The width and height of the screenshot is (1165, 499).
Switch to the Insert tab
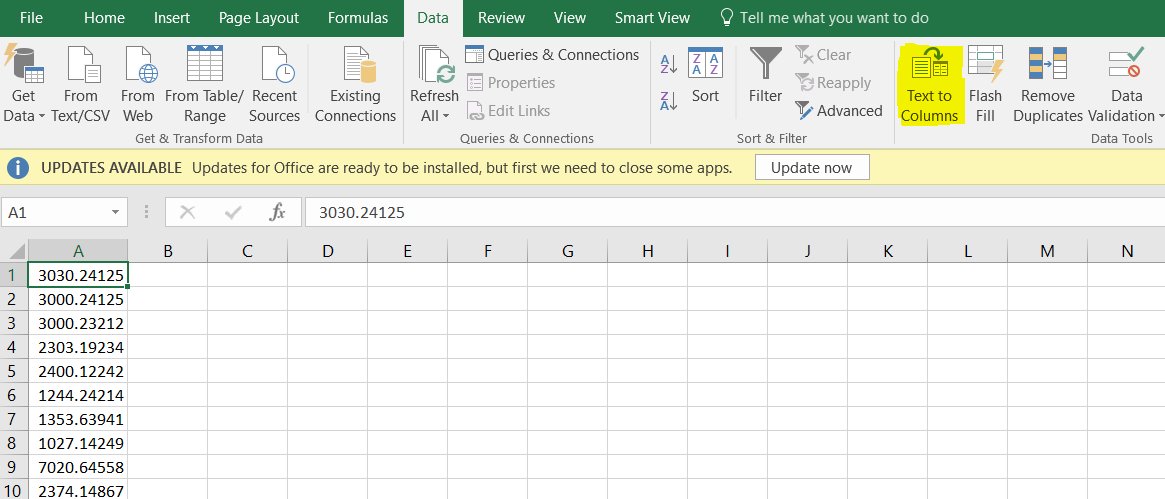coord(172,18)
